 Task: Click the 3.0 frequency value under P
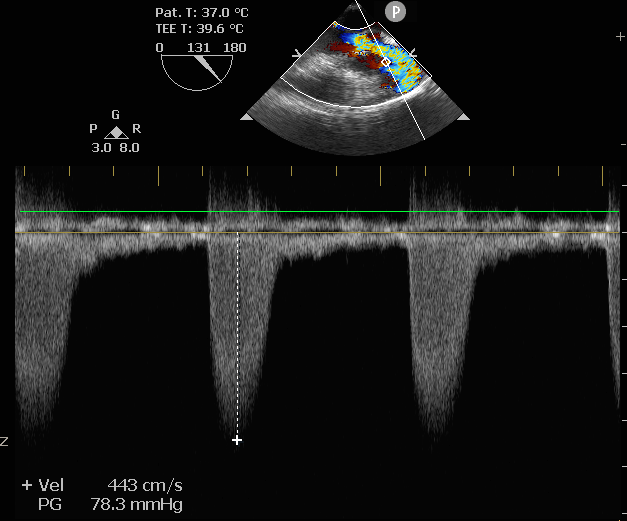101,147
